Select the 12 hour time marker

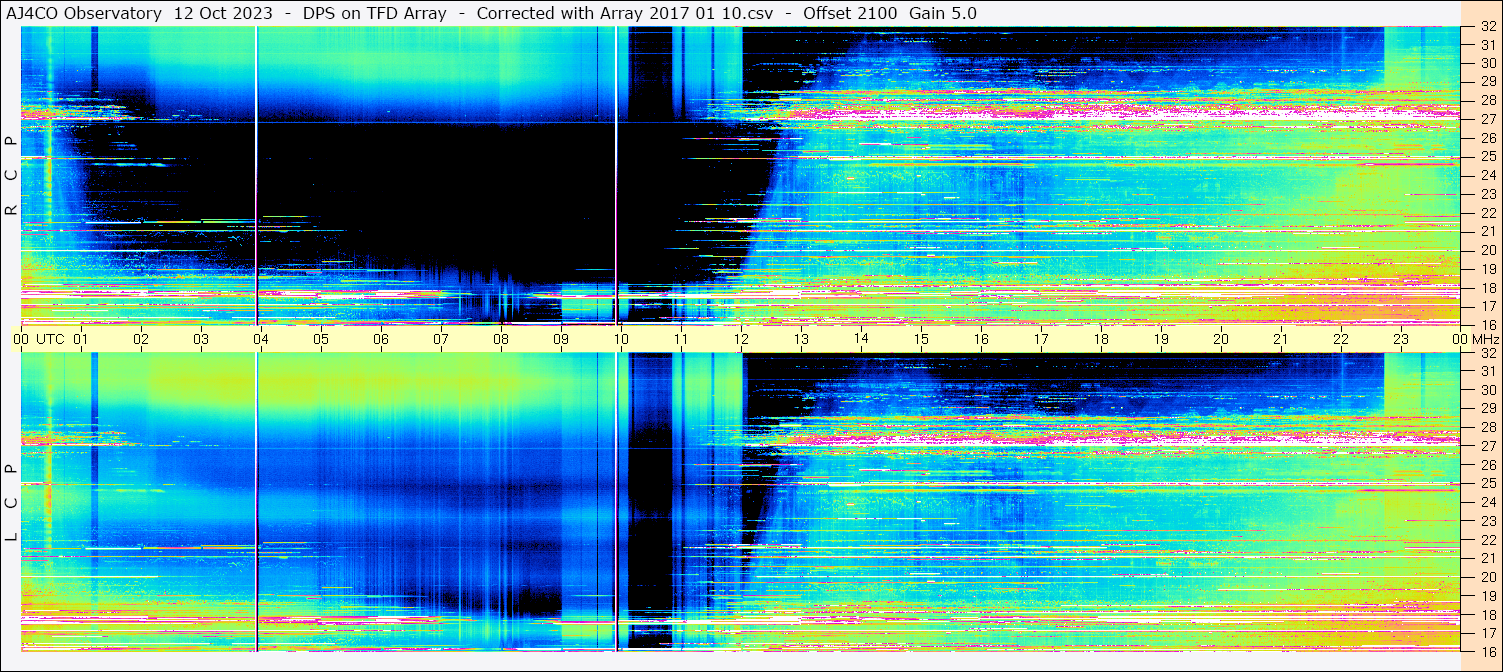[740, 339]
